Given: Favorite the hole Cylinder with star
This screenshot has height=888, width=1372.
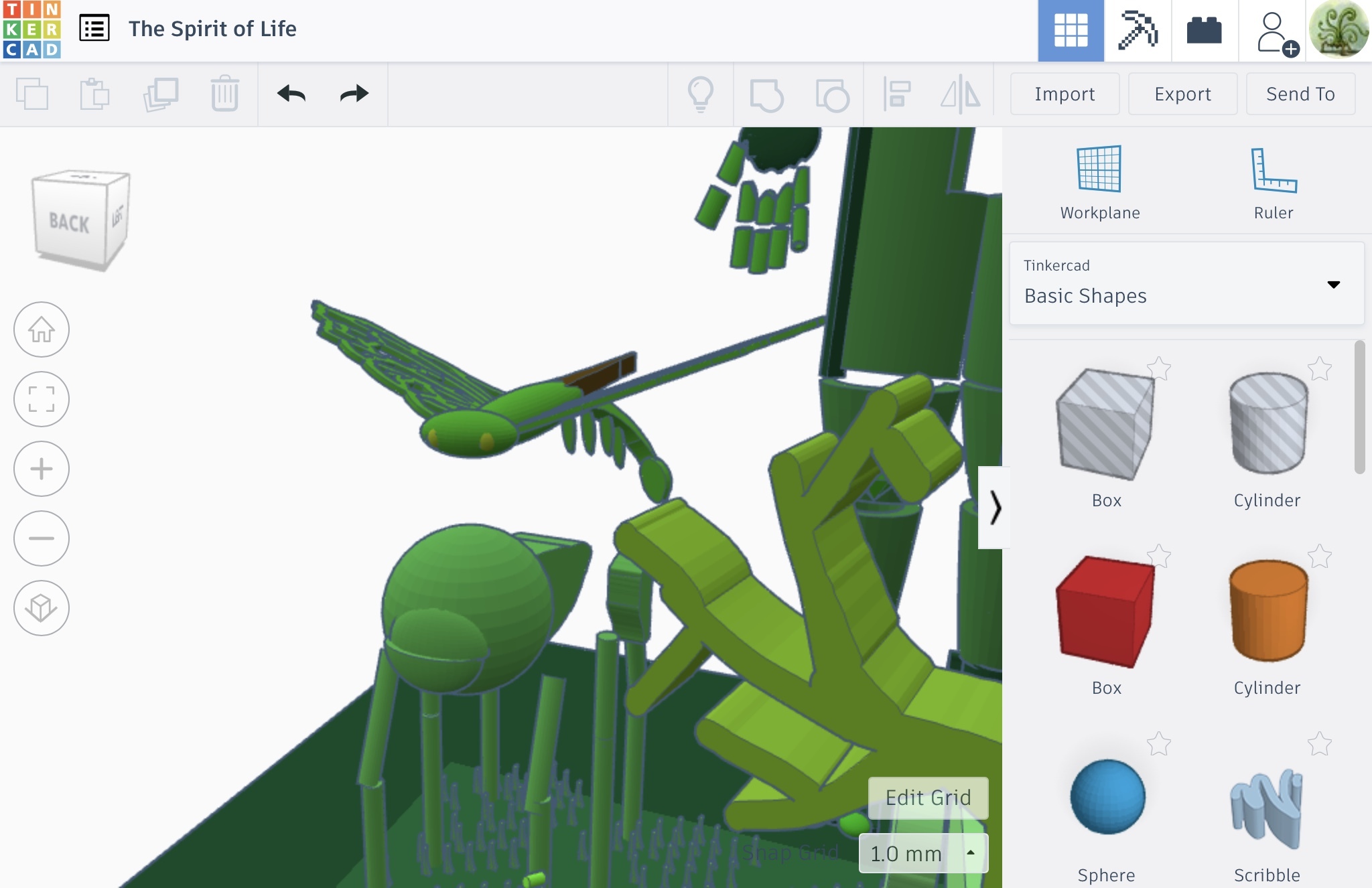Looking at the screenshot, I should pos(1319,368).
